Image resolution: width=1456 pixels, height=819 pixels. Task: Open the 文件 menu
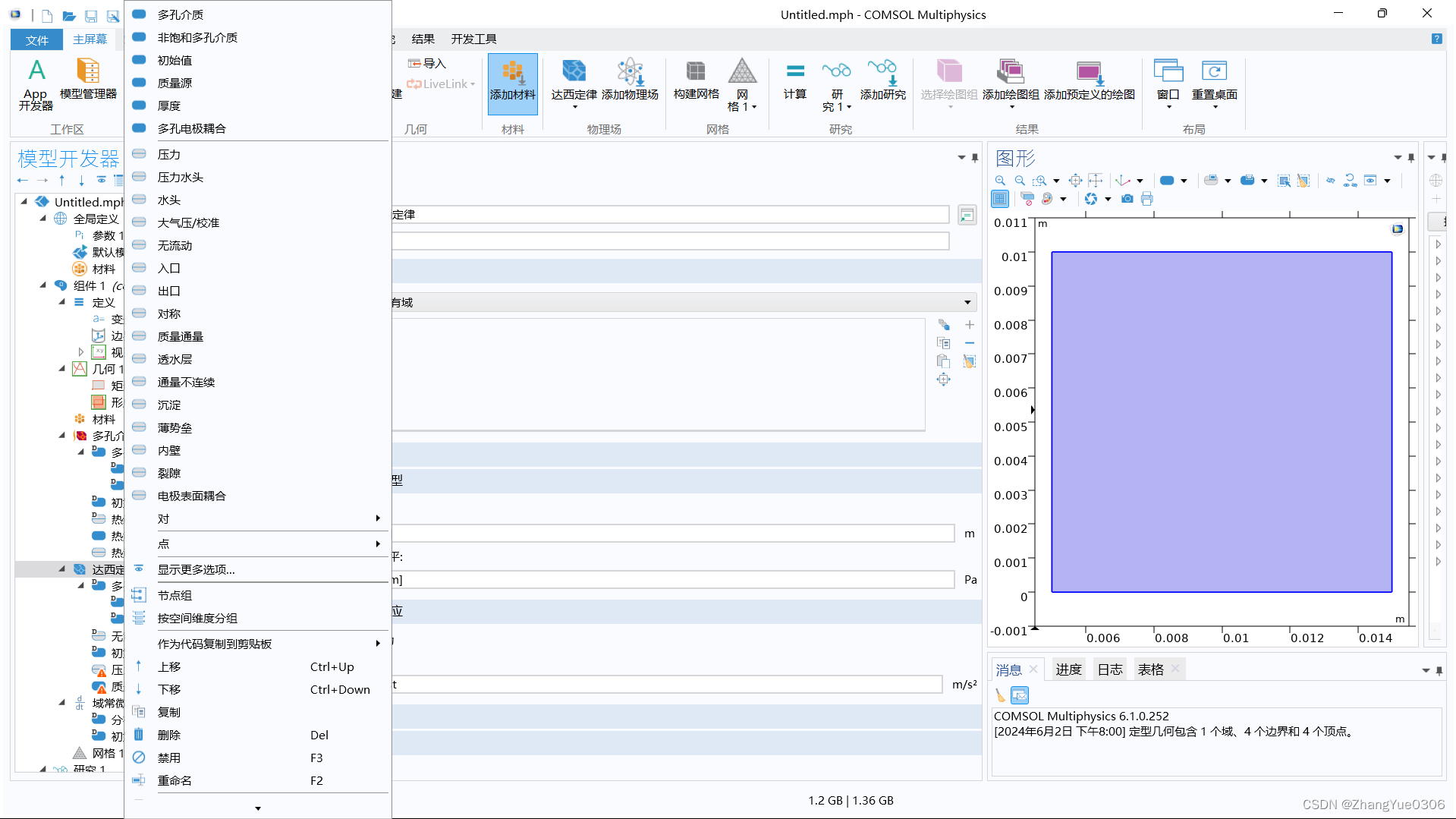(36, 39)
